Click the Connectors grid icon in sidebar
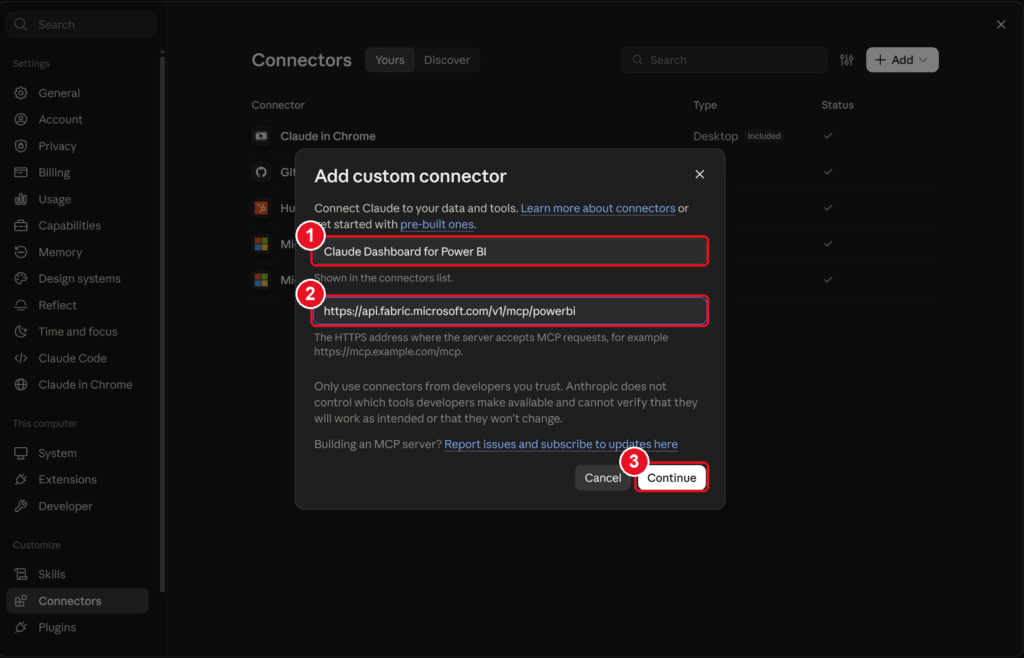 click(x=21, y=601)
